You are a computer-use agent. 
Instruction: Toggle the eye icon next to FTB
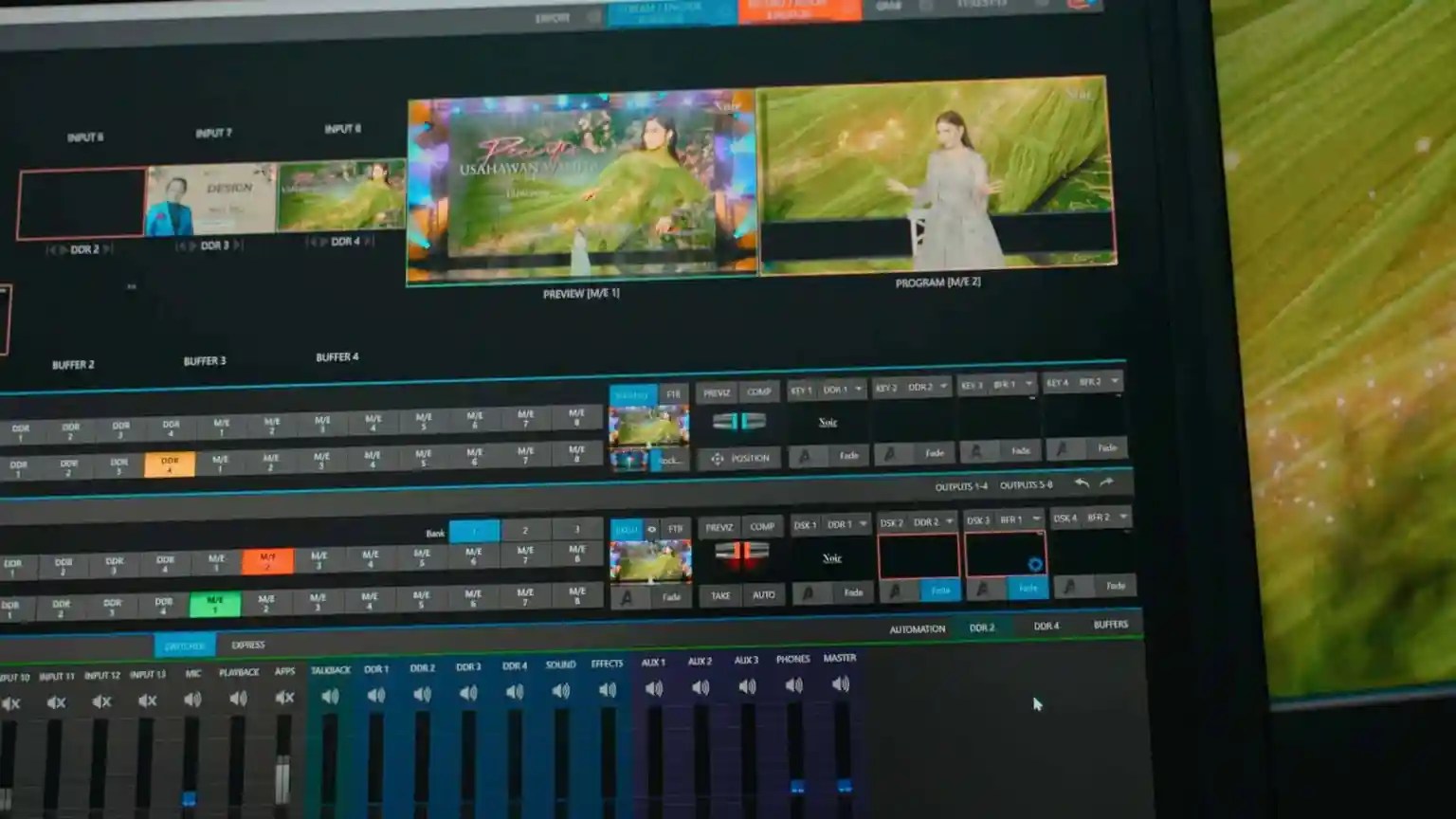click(x=651, y=529)
